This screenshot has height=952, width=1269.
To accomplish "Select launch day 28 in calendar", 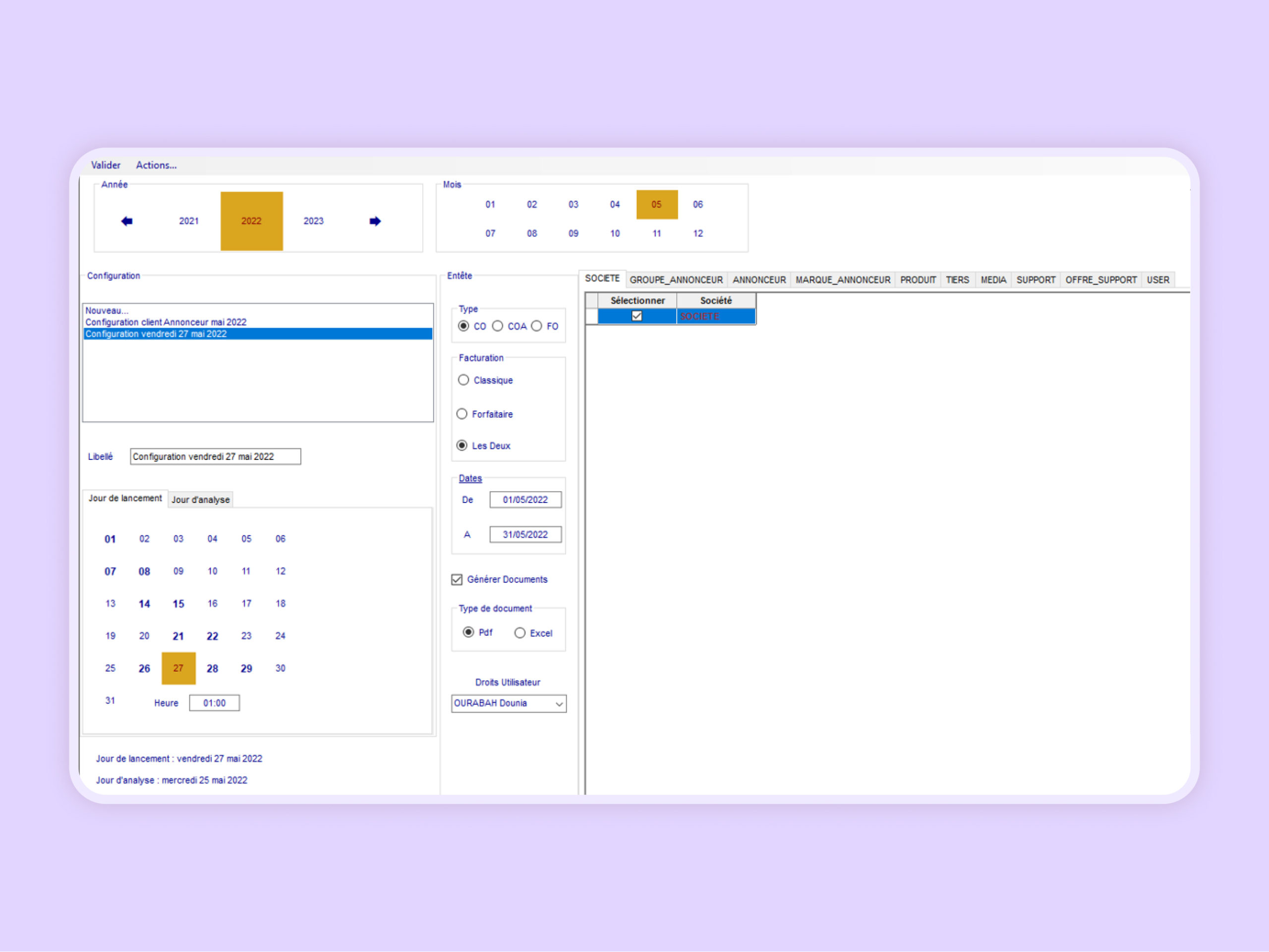I will point(212,669).
